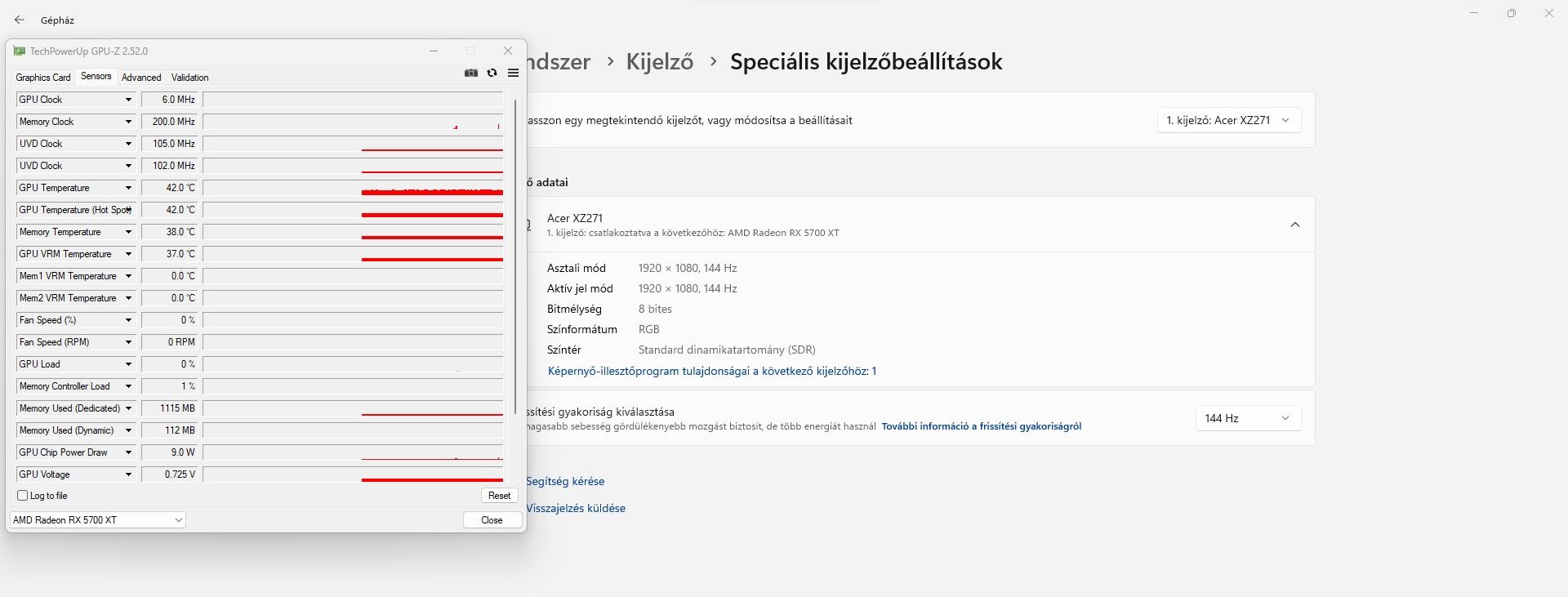The image size is (1568, 597).
Task: Click the GPU Voltage history graph
Action: (x=353, y=474)
